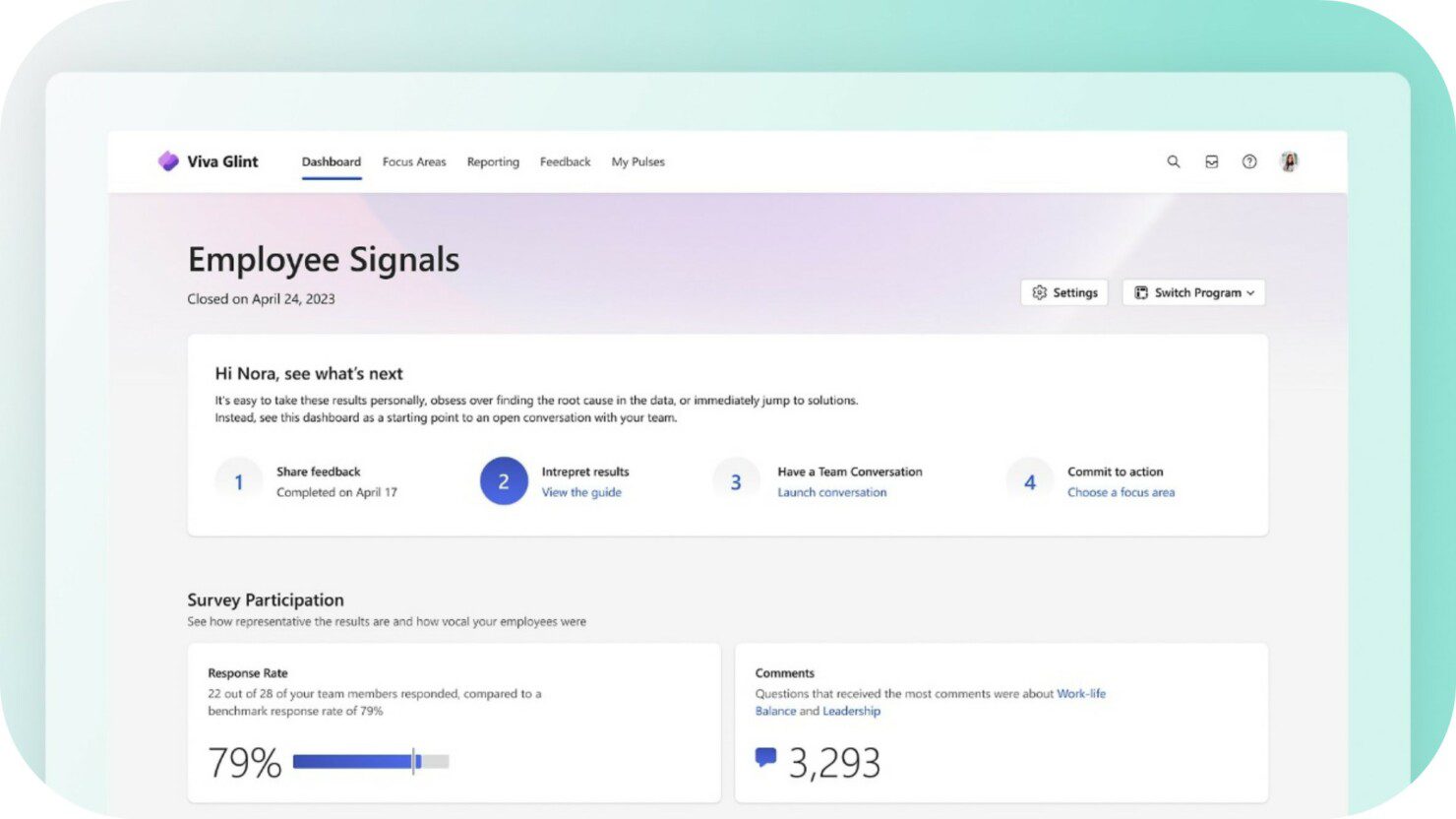Open the Reporting menu item
The image size is (1456, 819).
click(x=493, y=161)
